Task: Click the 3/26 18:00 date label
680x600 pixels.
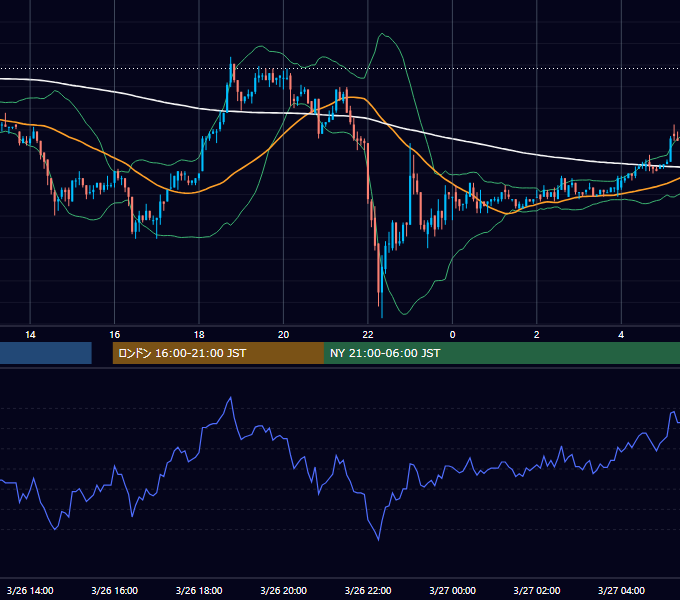Action: [x=199, y=590]
